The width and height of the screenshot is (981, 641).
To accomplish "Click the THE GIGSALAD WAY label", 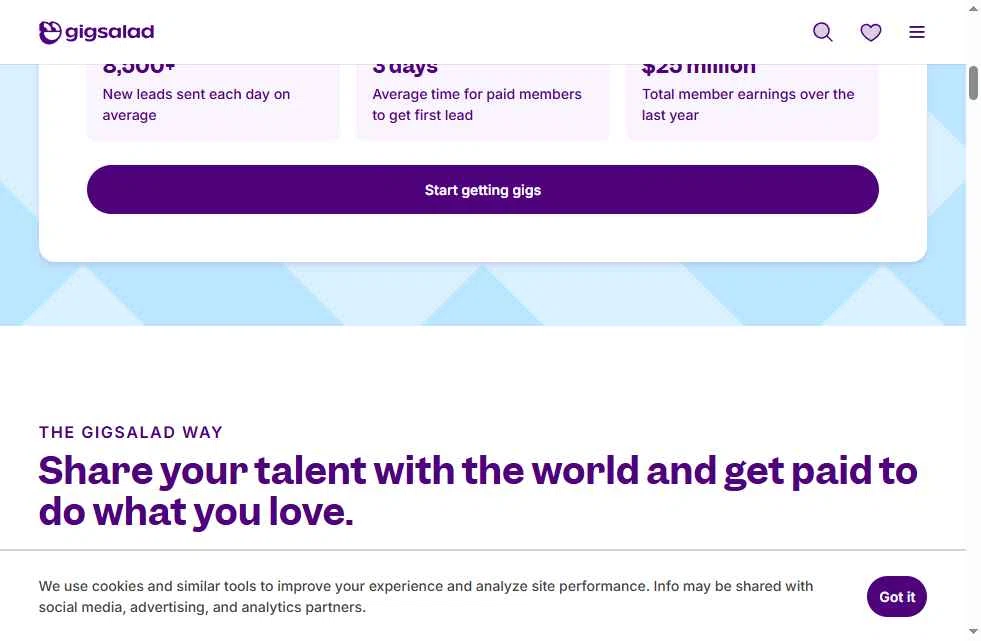I will click(x=131, y=432).
